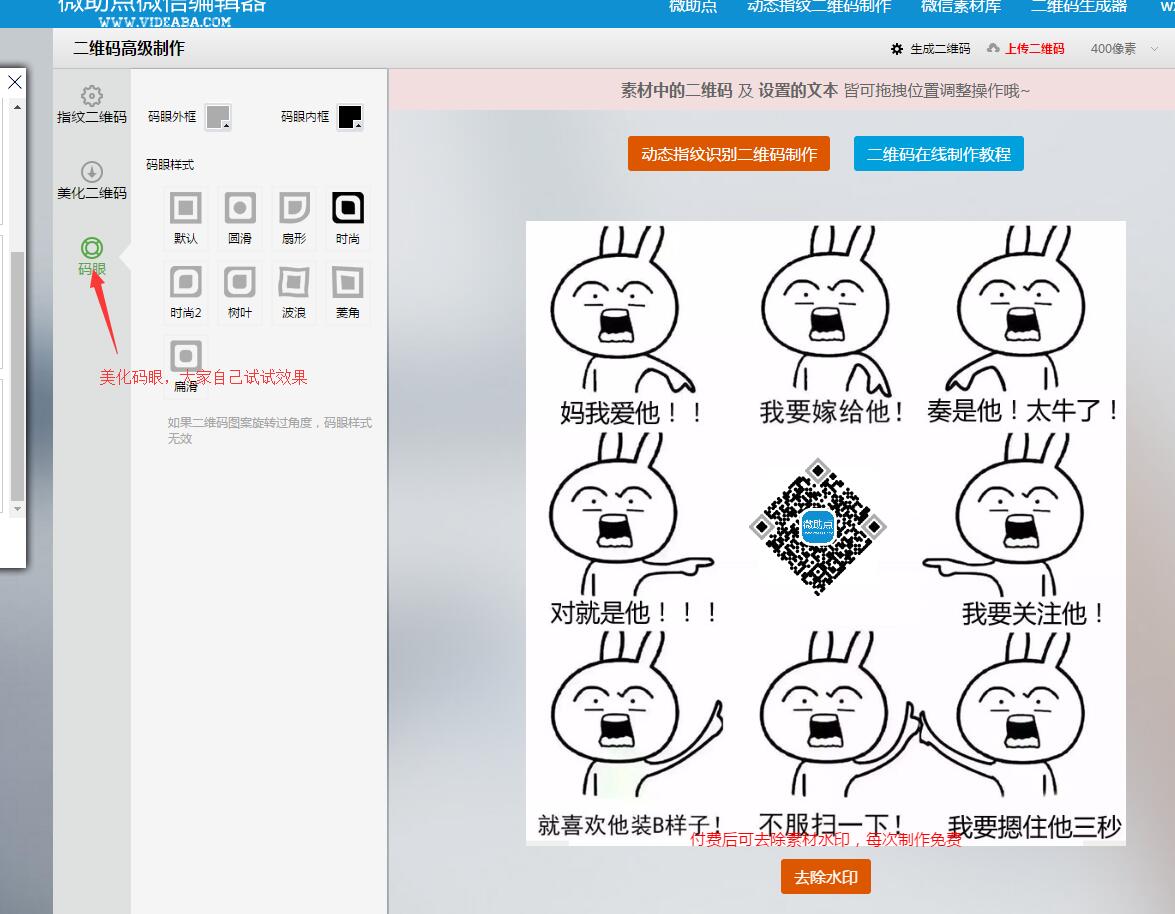Image resolution: width=1175 pixels, height=914 pixels.
Task: Click the orange 动态指纹识别二维码制作 button
Action: point(728,154)
